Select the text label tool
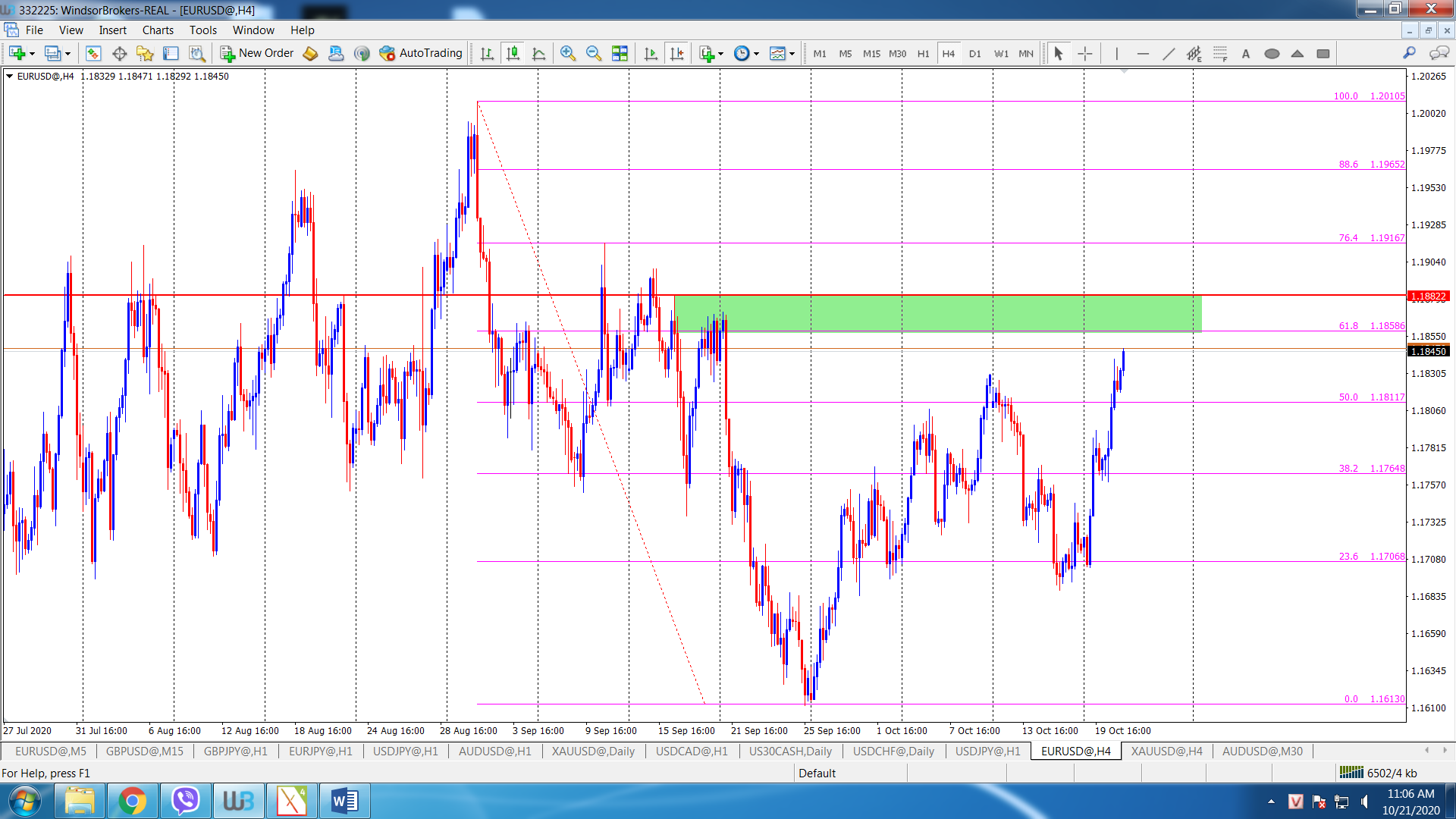The image size is (1456, 819). [x=1246, y=53]
